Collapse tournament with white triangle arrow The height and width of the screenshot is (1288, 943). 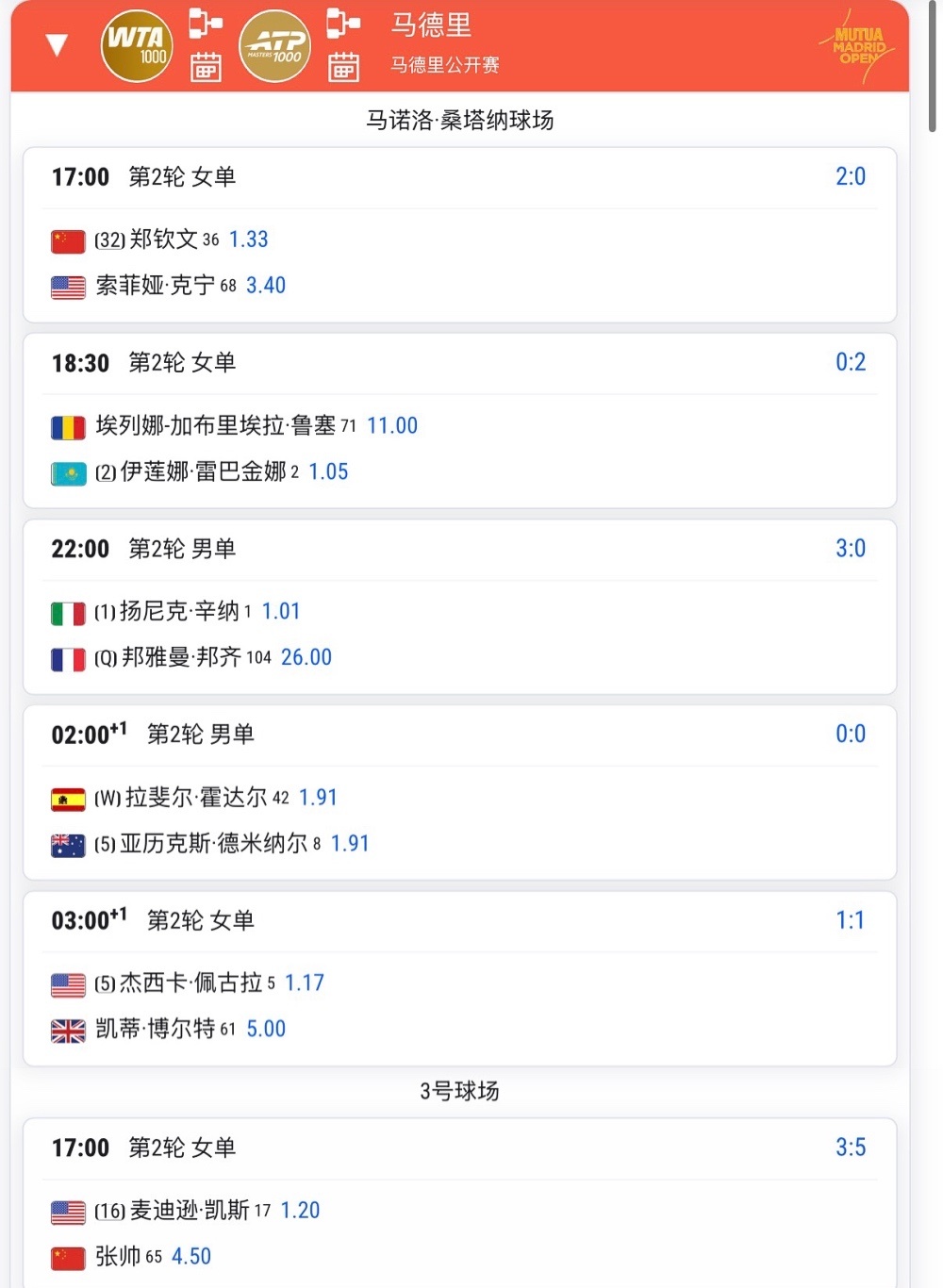(x=58, y=44)
